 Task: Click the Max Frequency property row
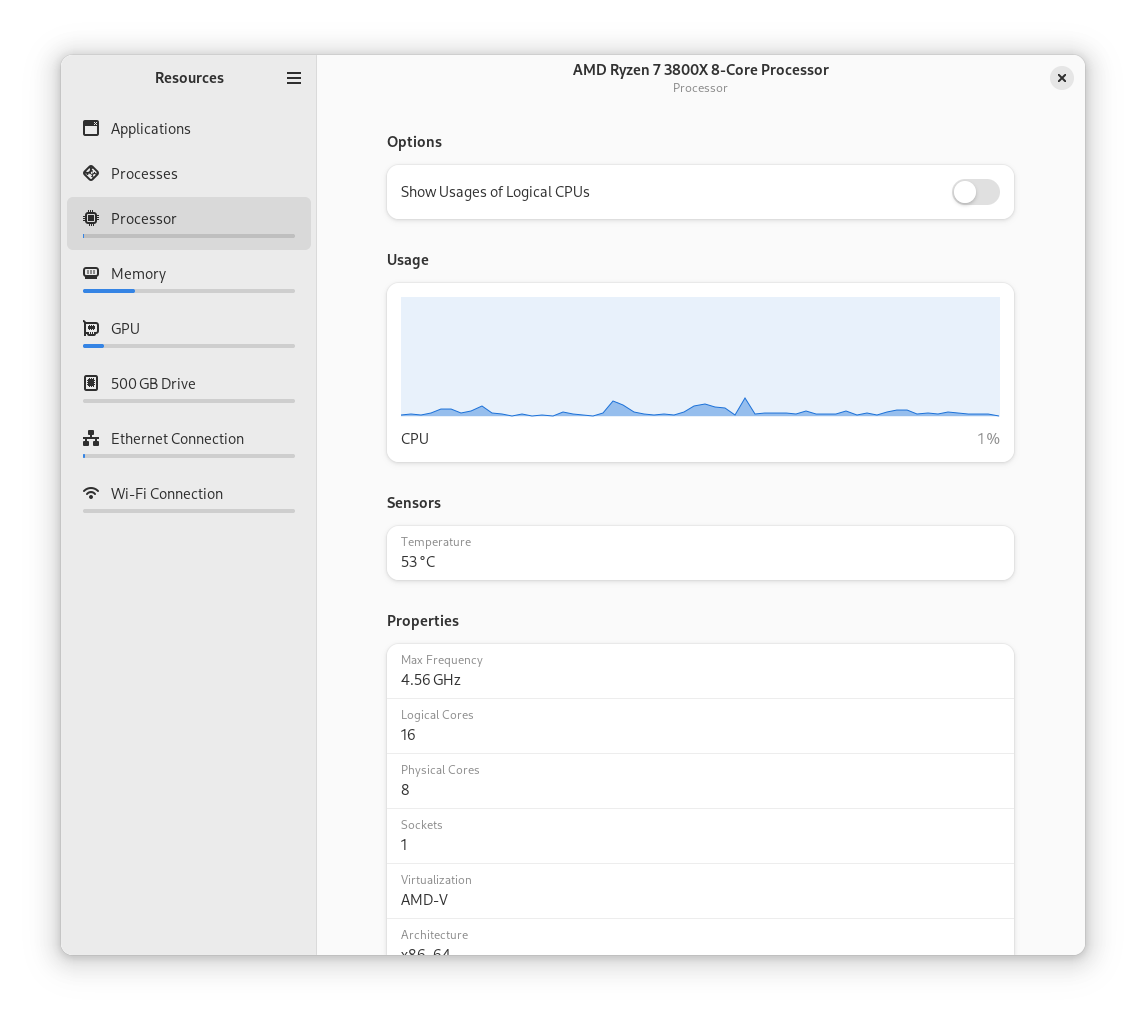pos(700,670)
